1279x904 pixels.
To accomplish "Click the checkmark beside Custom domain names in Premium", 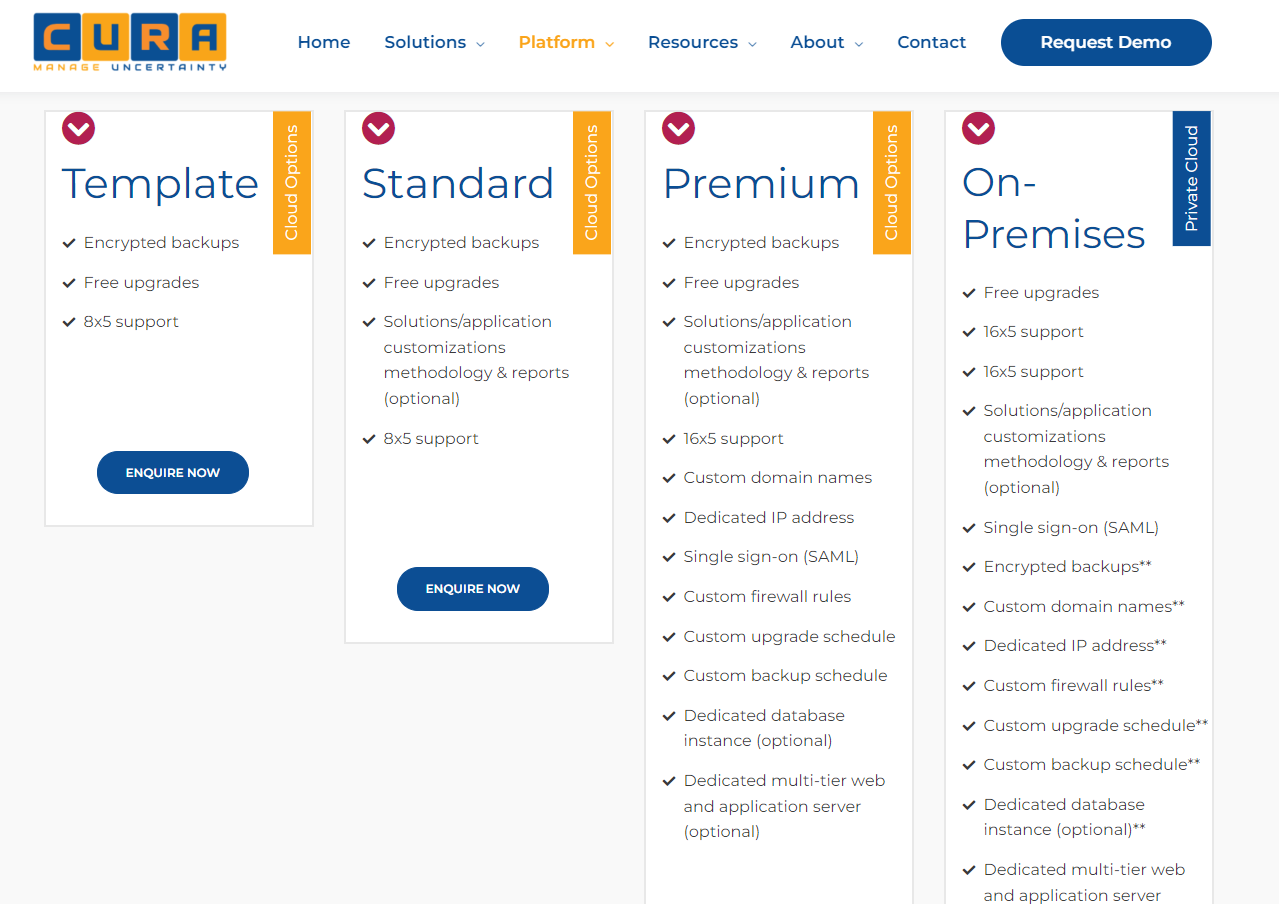I will pos(669,478).
